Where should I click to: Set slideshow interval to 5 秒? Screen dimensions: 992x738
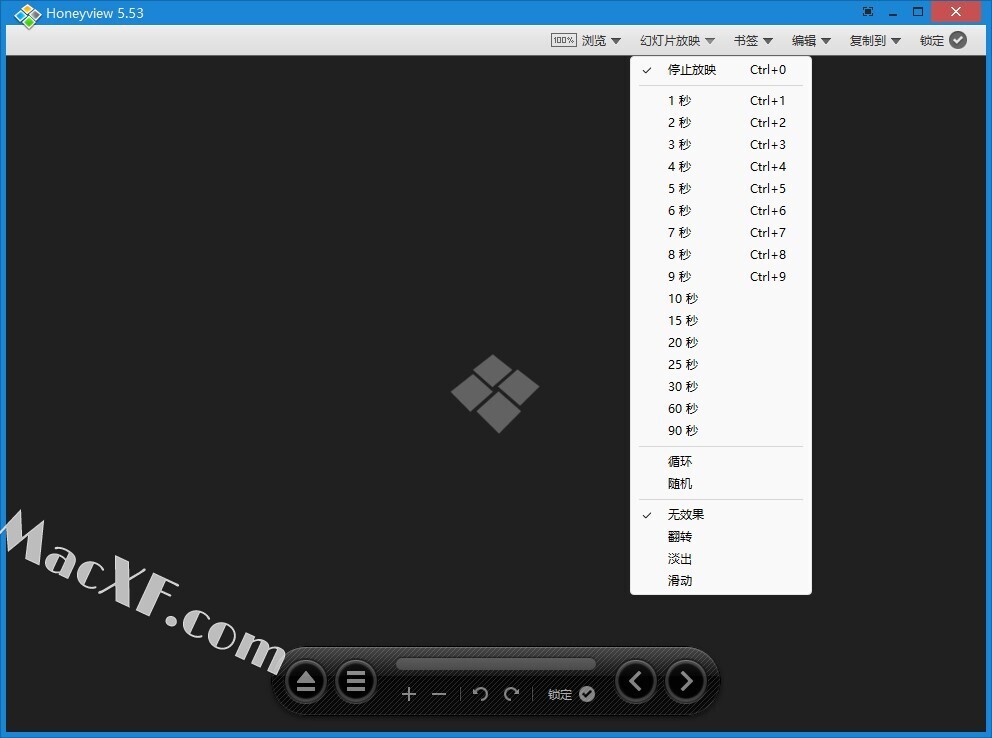click(x=721, y=188)
